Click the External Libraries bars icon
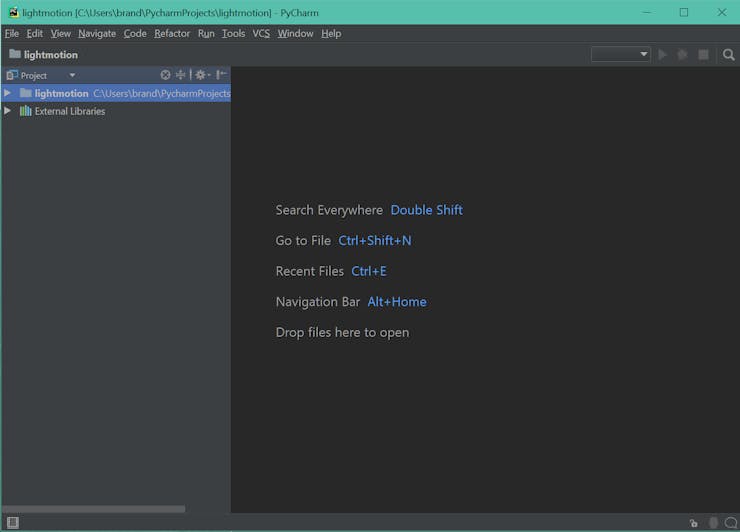 pos(25,111)
